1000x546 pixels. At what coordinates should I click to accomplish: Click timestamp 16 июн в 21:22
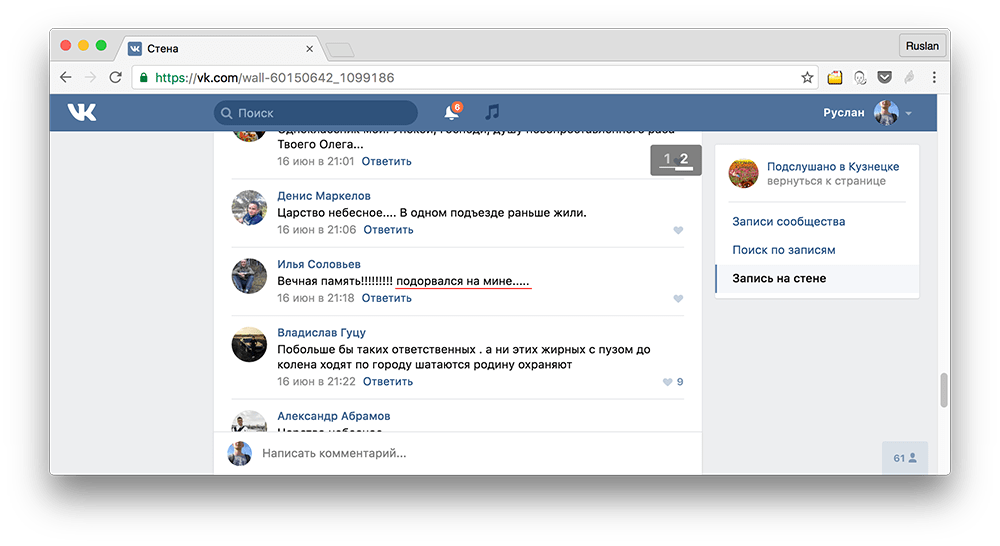pyautogui.click(x=316, y=381)
